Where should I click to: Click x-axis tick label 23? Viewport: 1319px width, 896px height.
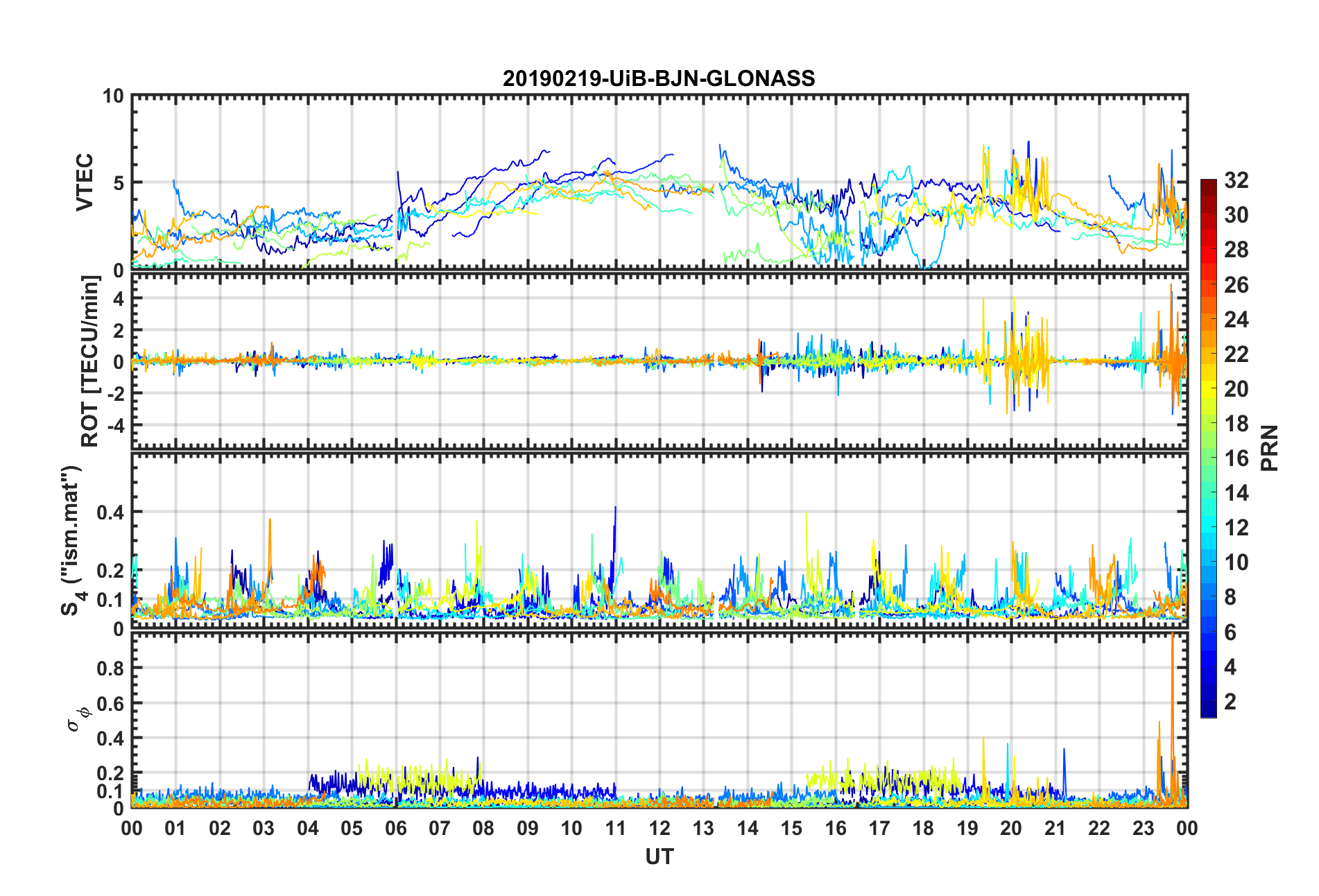tap(1143, 828)
